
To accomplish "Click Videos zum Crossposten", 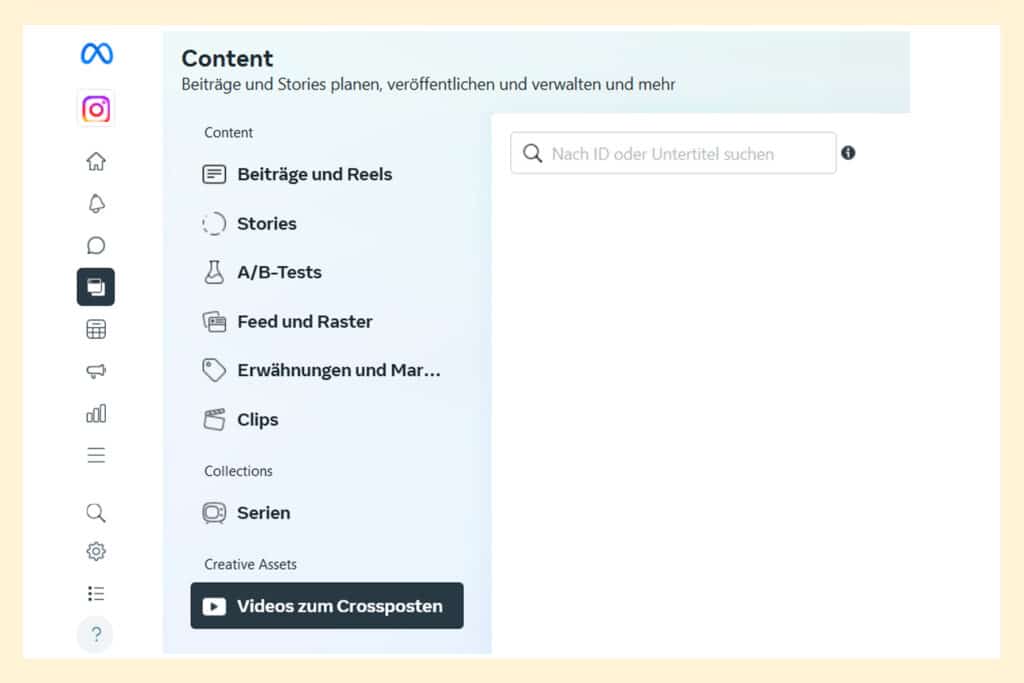I will pyautogui.click(x=326, y=605).
